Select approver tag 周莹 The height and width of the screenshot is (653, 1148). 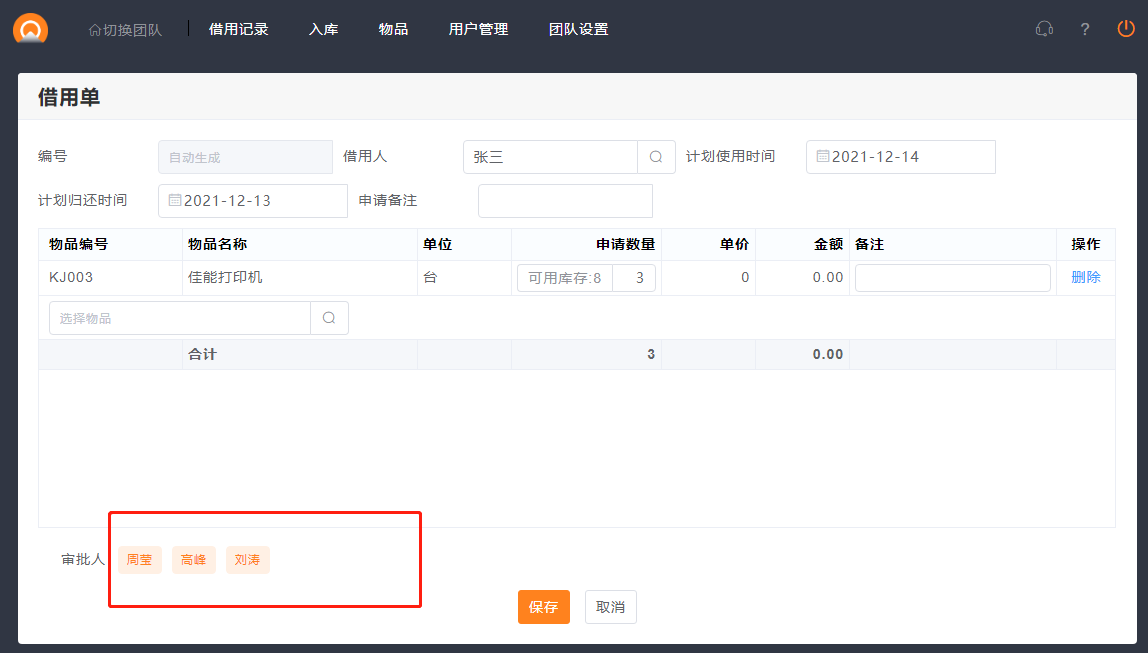139,560
